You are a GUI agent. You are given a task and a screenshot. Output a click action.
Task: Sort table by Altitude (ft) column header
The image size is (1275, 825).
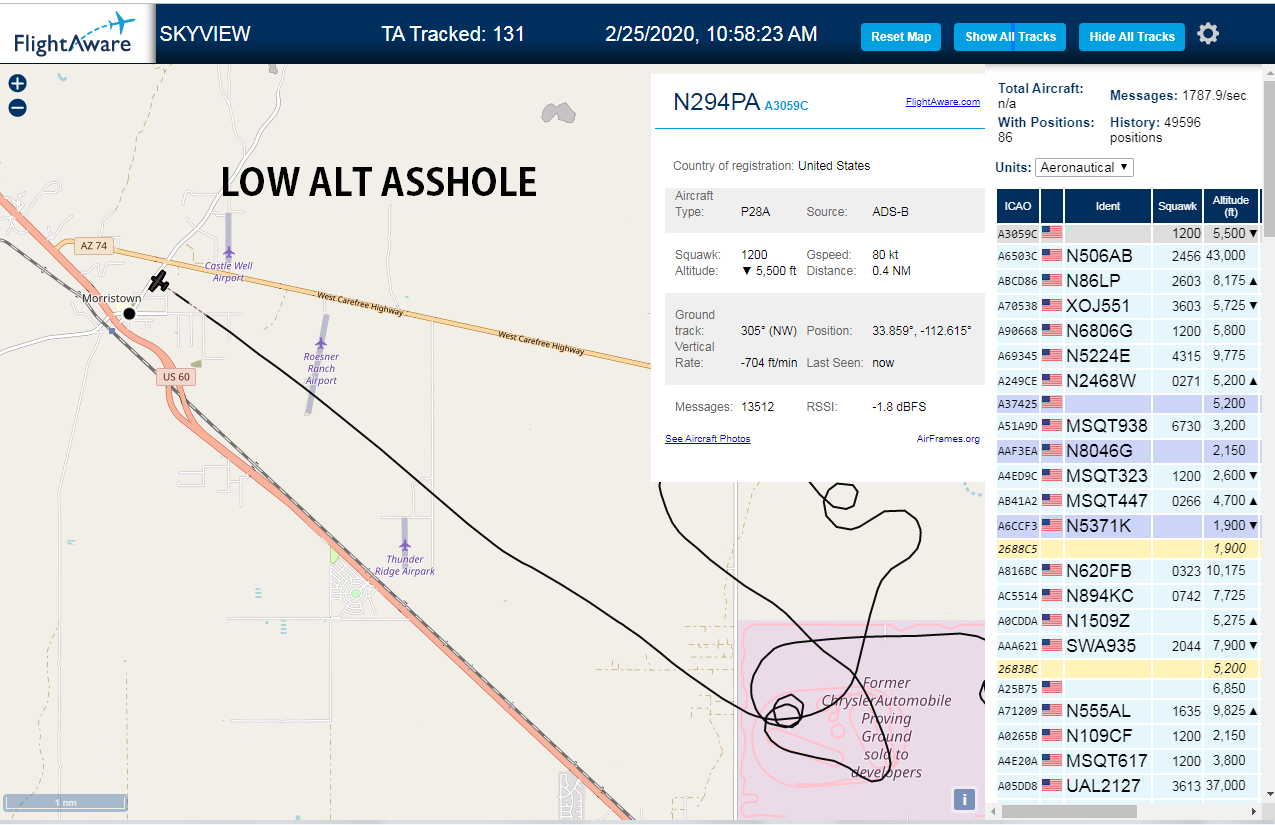coord(1231,206)
